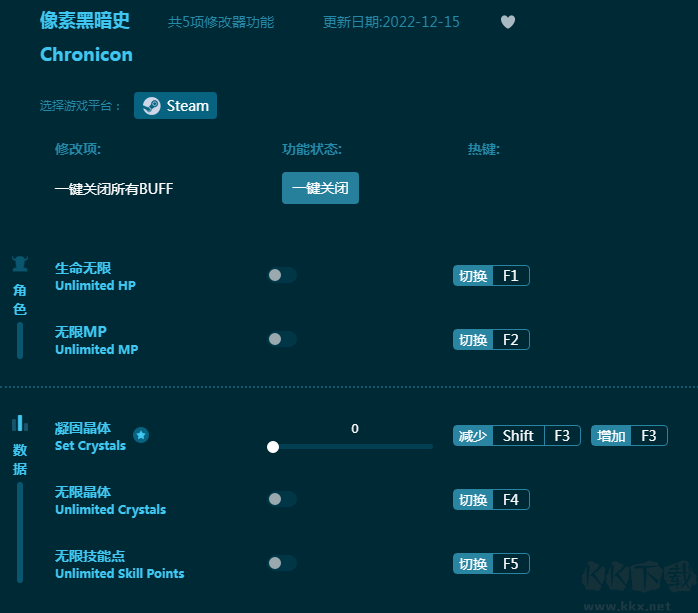Click the F4 hotkey for Unlimited Crystals

click(x=510, y=500)
